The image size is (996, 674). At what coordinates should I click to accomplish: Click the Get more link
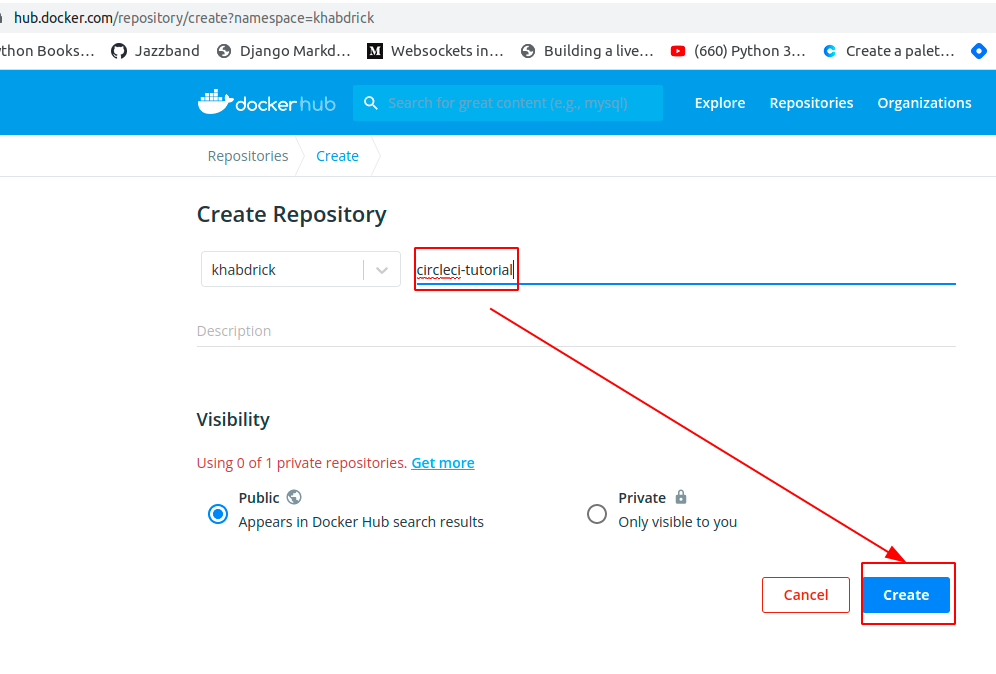click(443, 463)
